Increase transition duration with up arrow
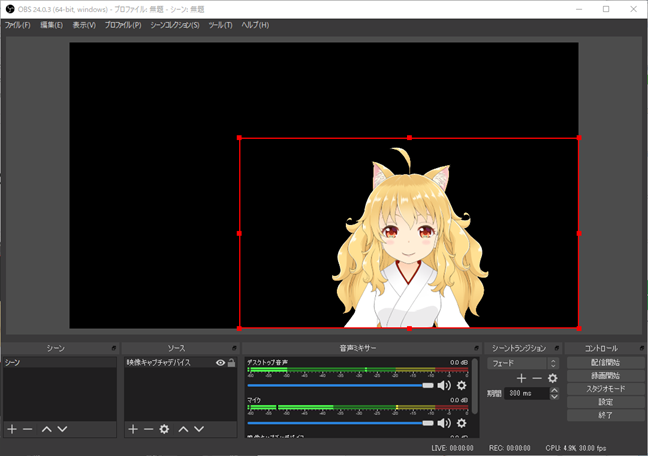This screenshot has width=648, height=456. pyautogui.click(x=554, y=390)
